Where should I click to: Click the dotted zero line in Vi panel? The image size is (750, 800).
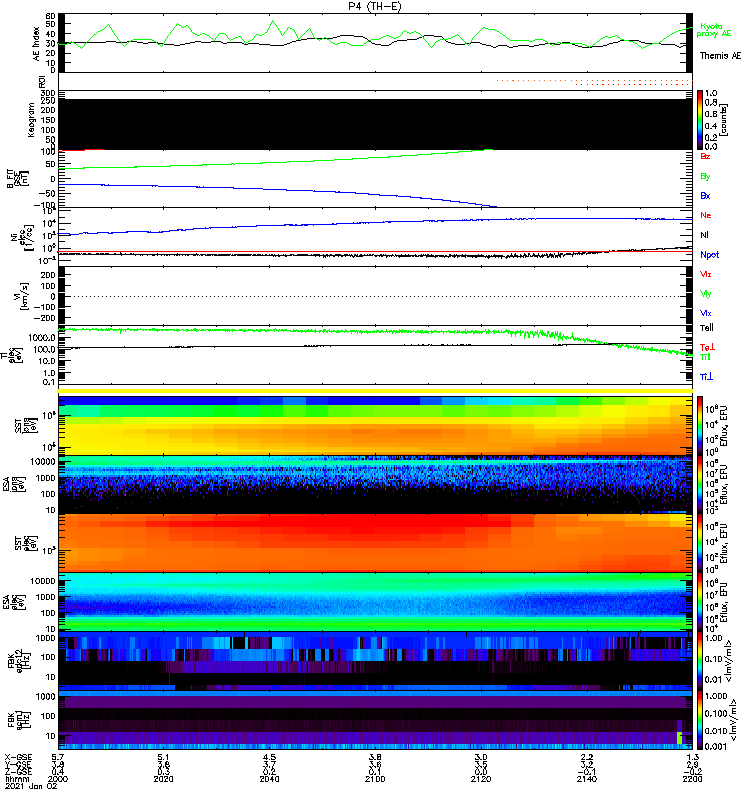click(x=376, y=296)
